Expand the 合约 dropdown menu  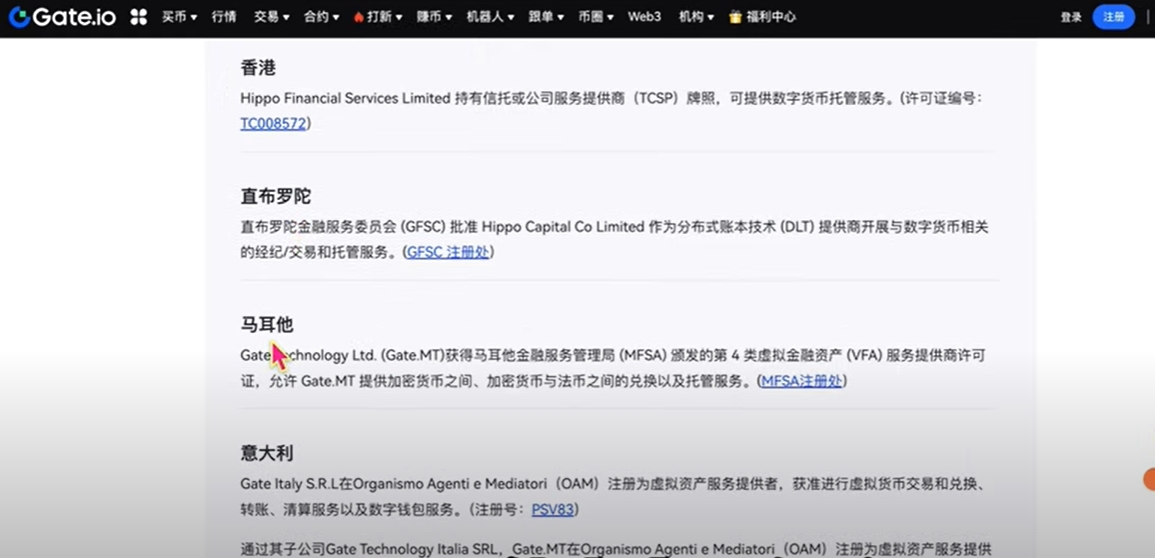[321, 17]
